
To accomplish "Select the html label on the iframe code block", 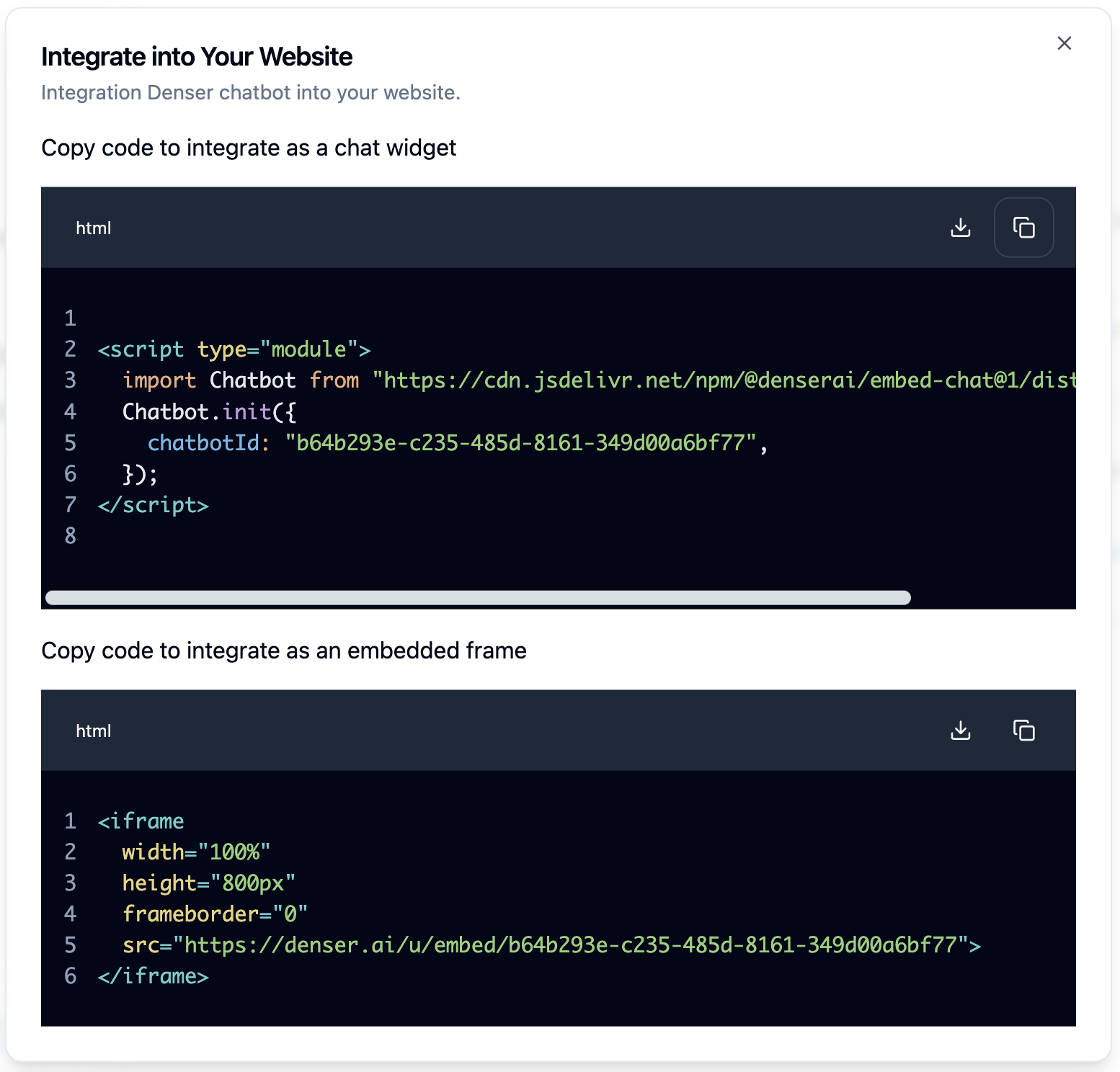I will [93, 730].
